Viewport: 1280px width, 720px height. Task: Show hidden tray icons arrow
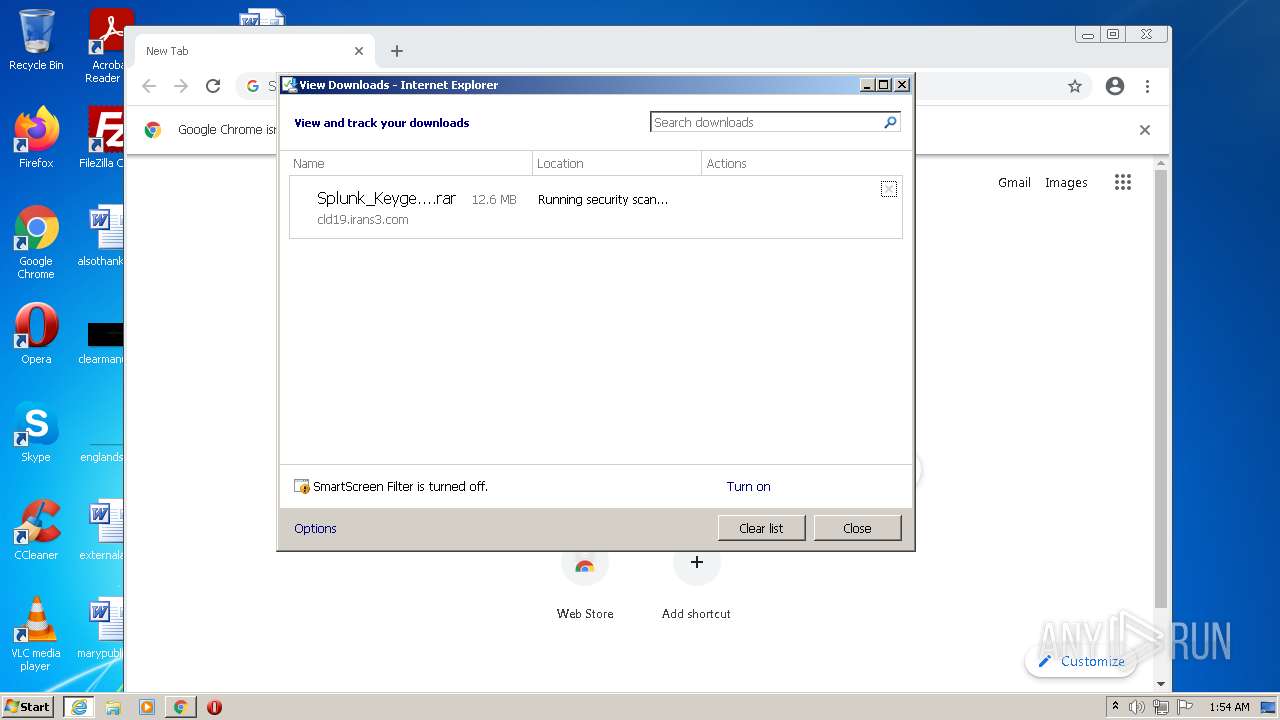tap(1115, 707)
